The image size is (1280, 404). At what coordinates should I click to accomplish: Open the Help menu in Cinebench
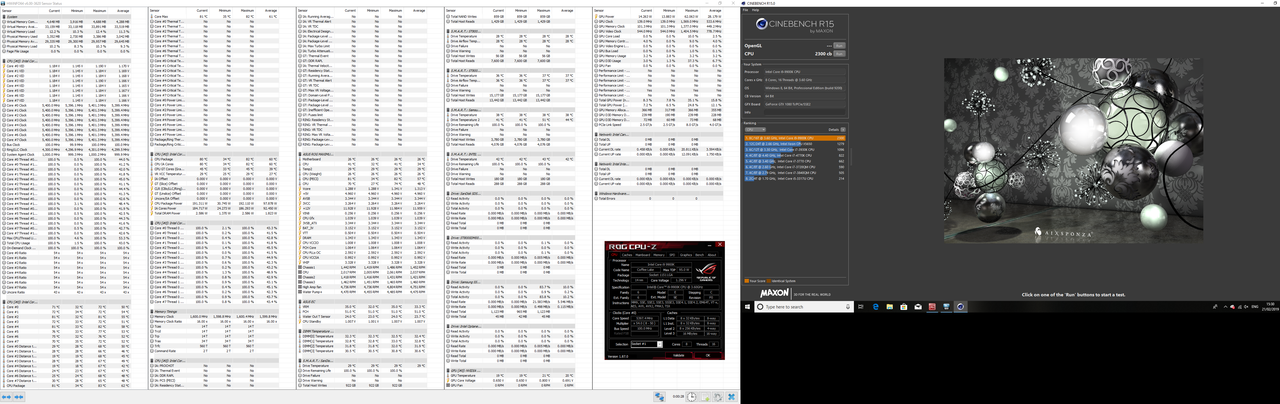tap(755, 10)
